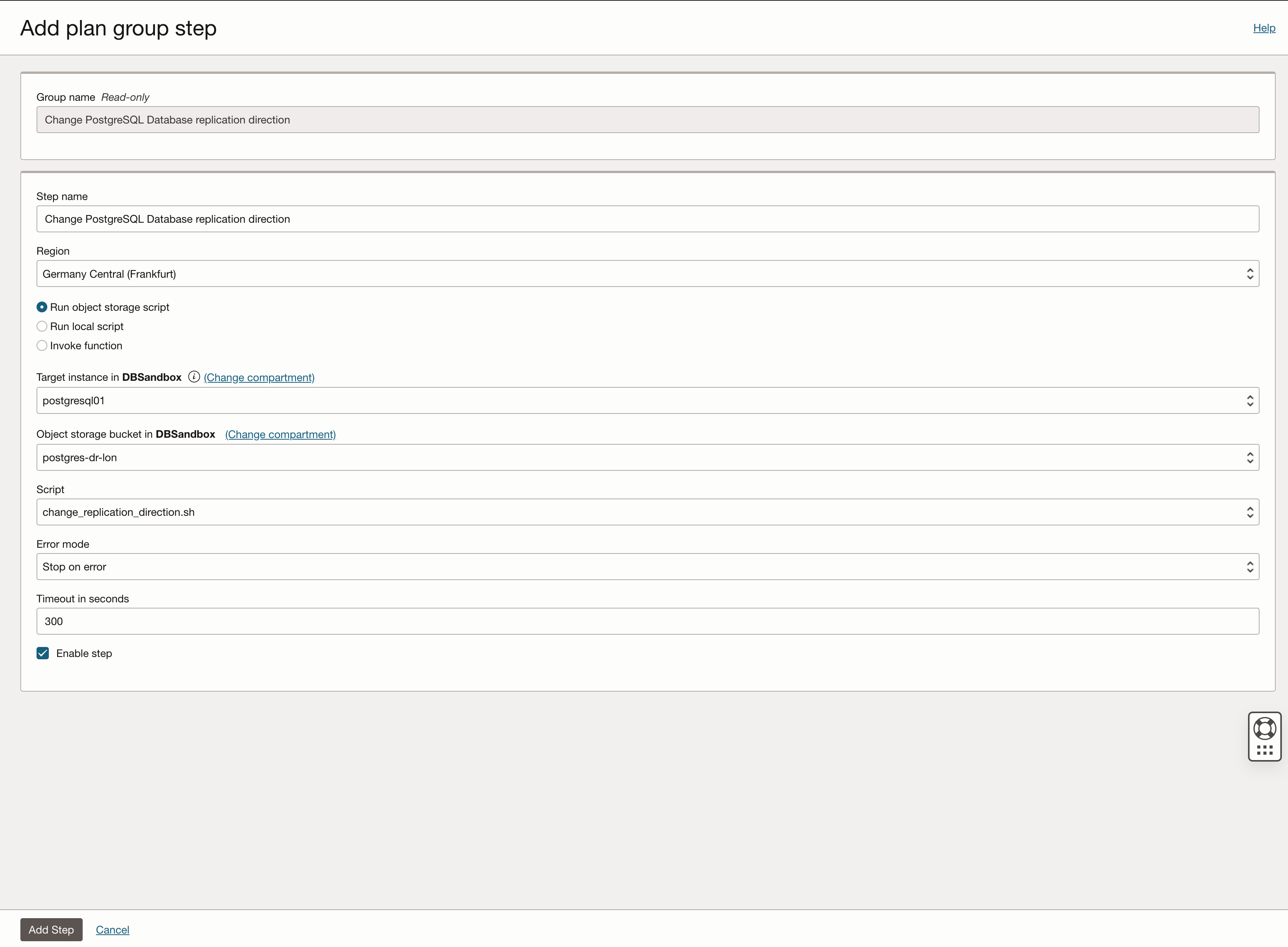
Task: Click the Step name input field
Action: pyautogui.click(x=647, y=219)
